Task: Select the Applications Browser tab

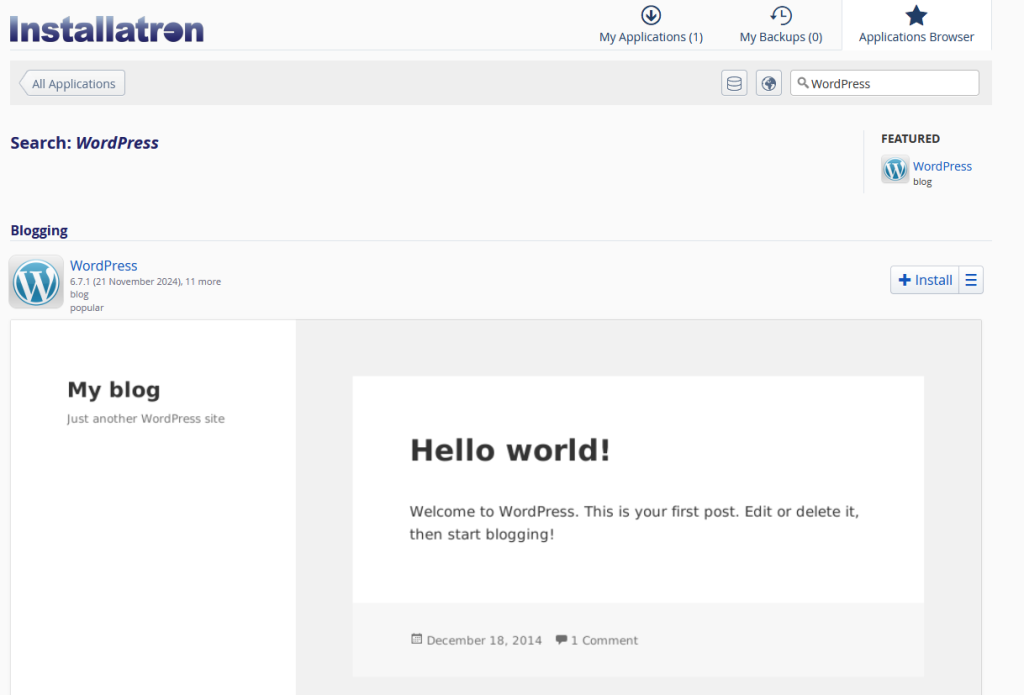Action: pyautogui.click(x=916, y=25)
